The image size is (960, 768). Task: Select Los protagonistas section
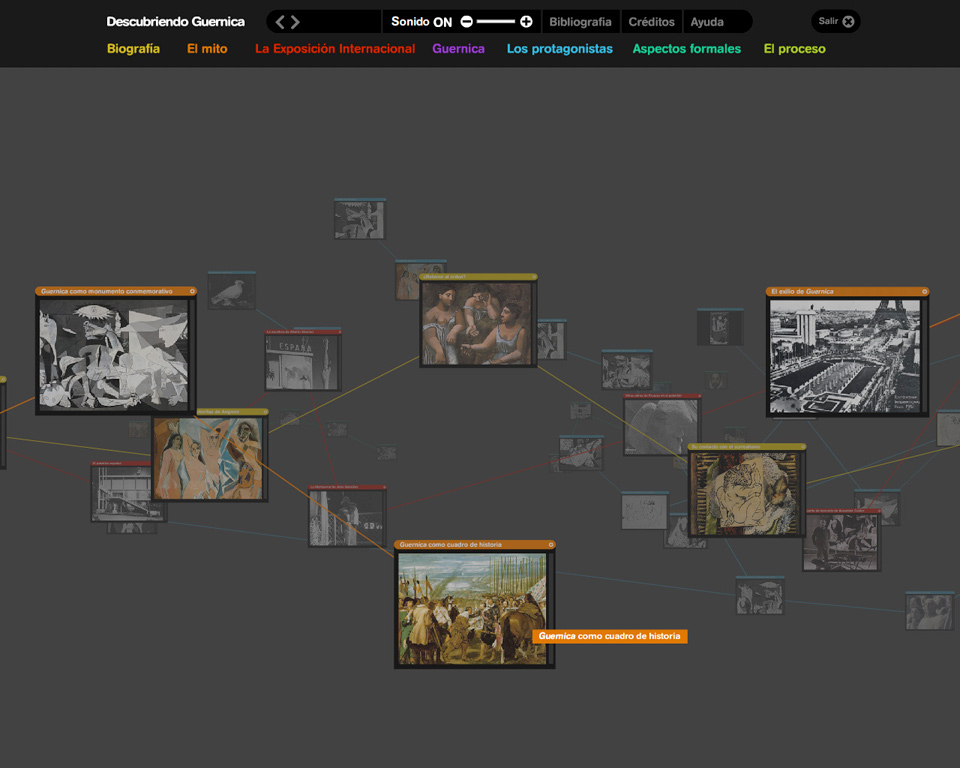[x=560, y=49]
